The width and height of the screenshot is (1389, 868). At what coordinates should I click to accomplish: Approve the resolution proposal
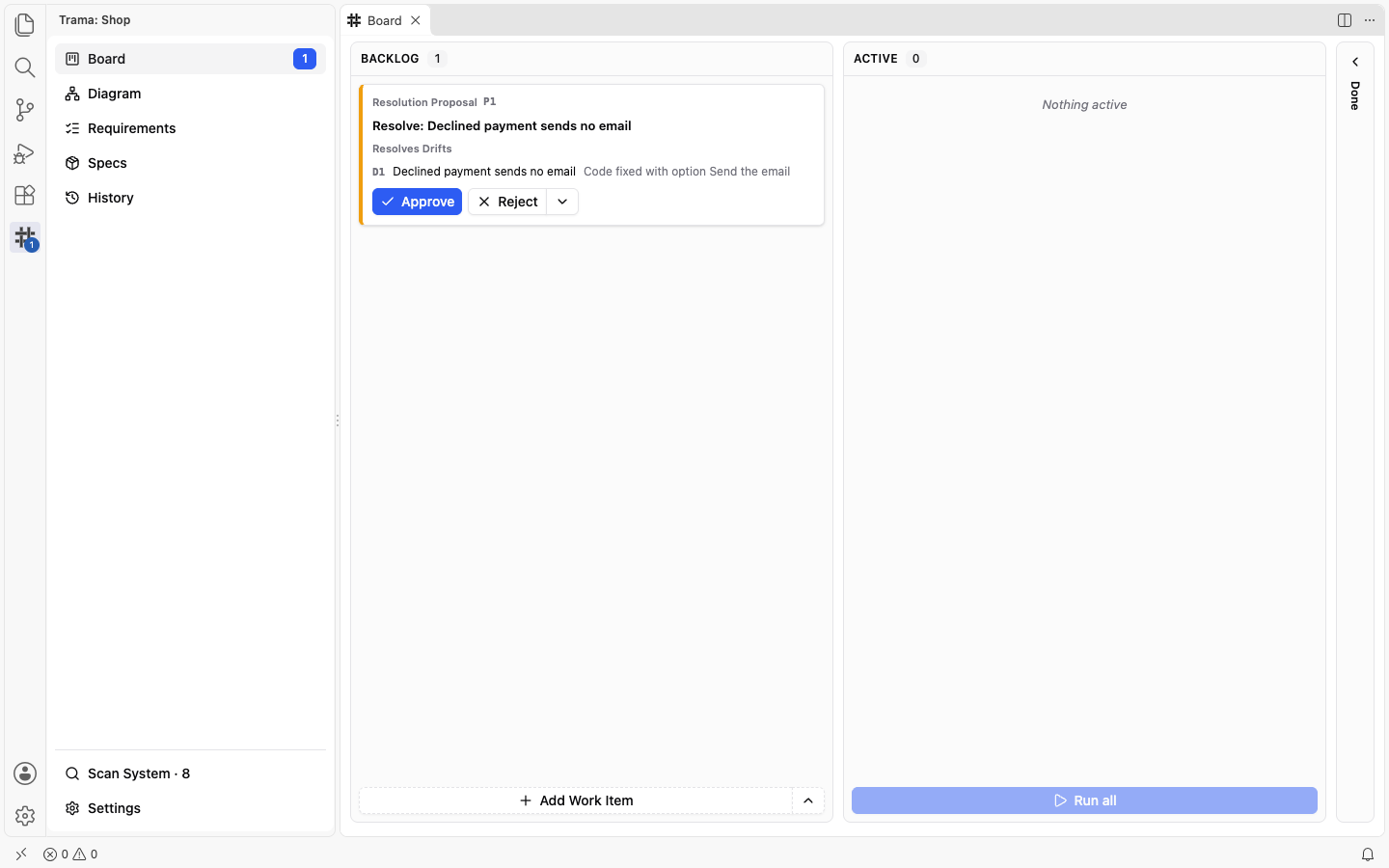pyautogui.click(x=417, y=202)
